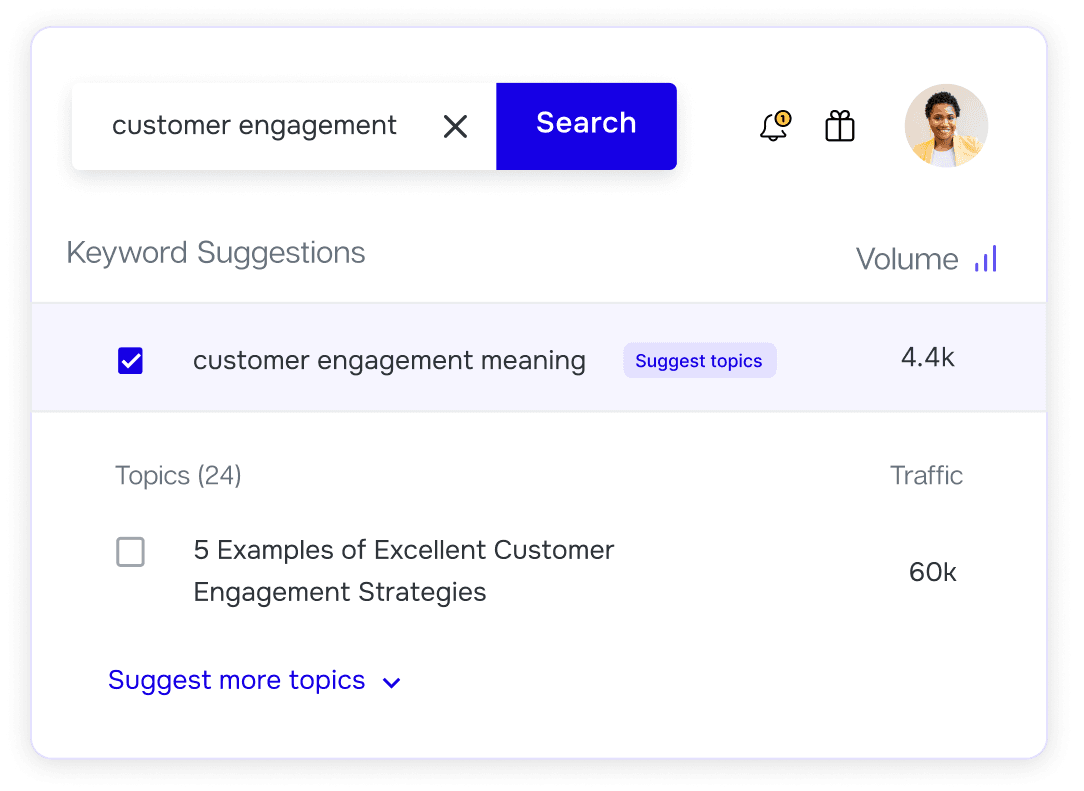Click the Suggest topics pill button

[699, 360]
